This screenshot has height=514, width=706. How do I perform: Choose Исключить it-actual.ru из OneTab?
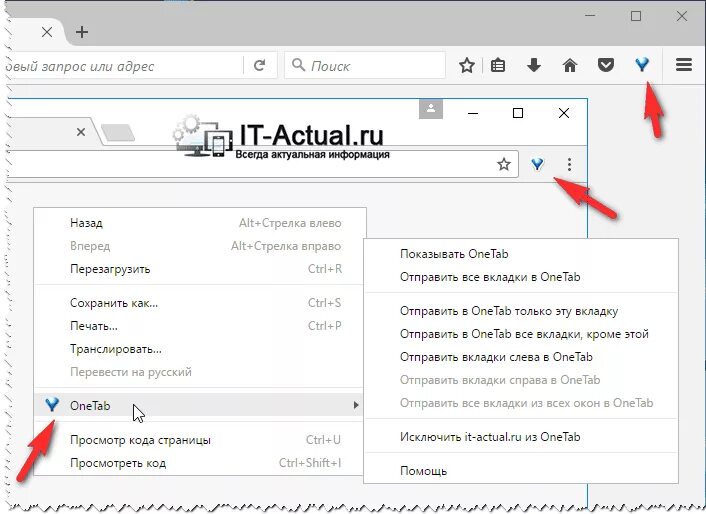(521, 437)
